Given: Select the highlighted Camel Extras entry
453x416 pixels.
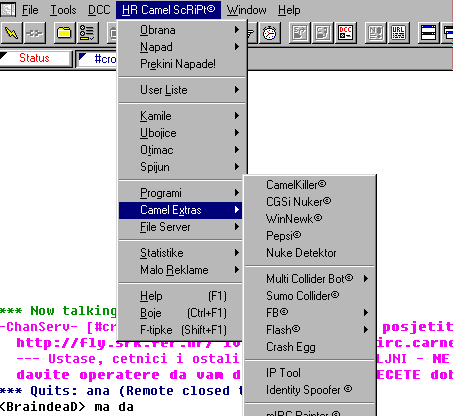Looking at the screenshot, I should (181, 210).
